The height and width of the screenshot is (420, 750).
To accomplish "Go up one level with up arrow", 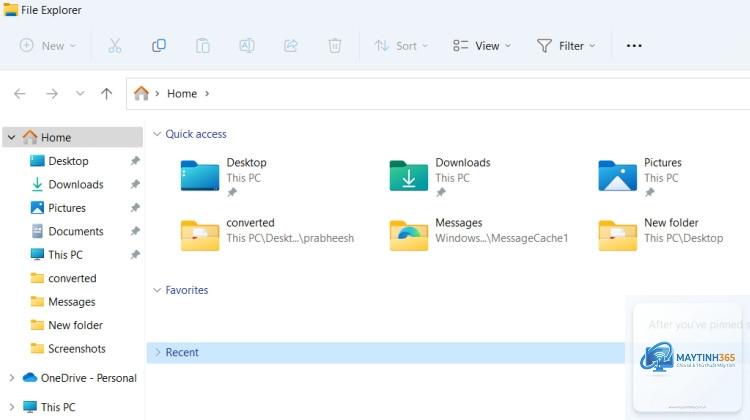I will (x=107, y=94).
